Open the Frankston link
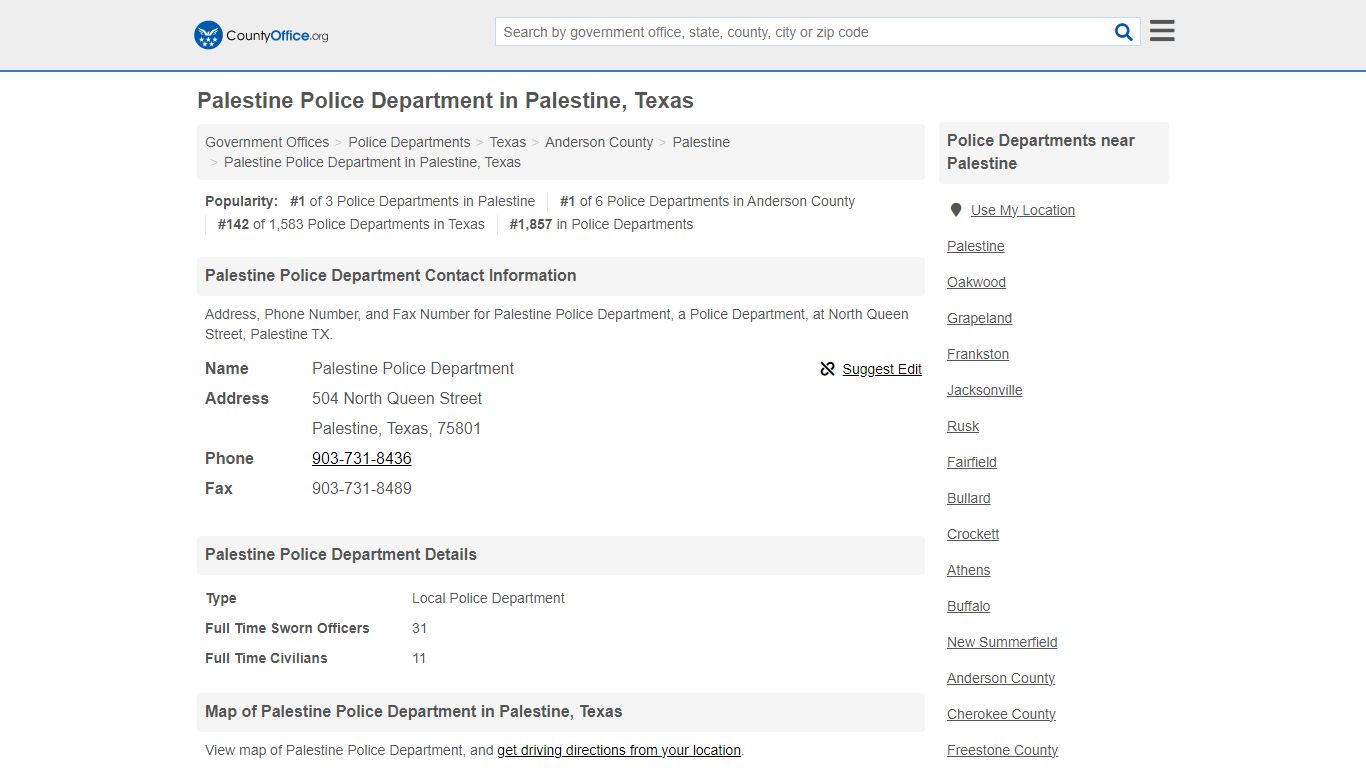Viewport: 1366px width, 768px height. click(978, 354)
